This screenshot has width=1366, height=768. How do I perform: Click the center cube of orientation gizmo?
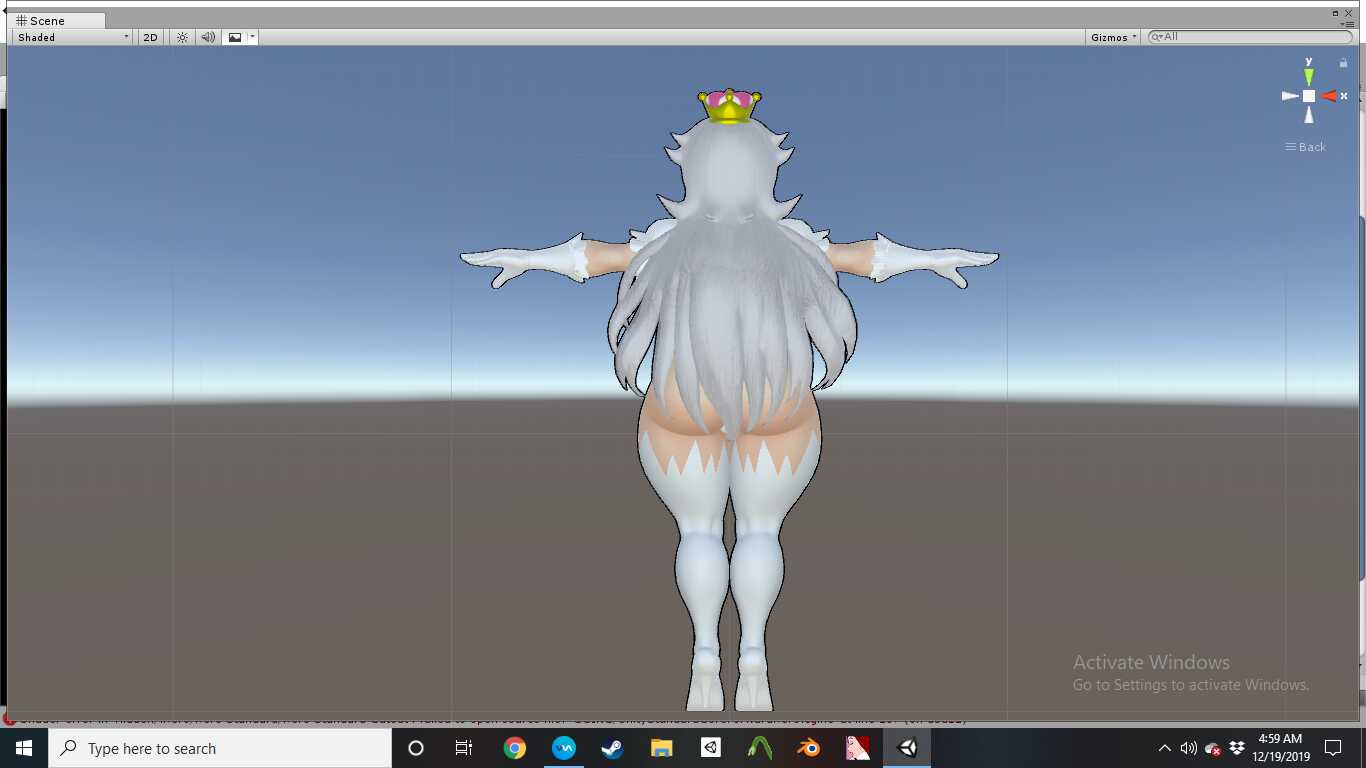click(1309, 96)
